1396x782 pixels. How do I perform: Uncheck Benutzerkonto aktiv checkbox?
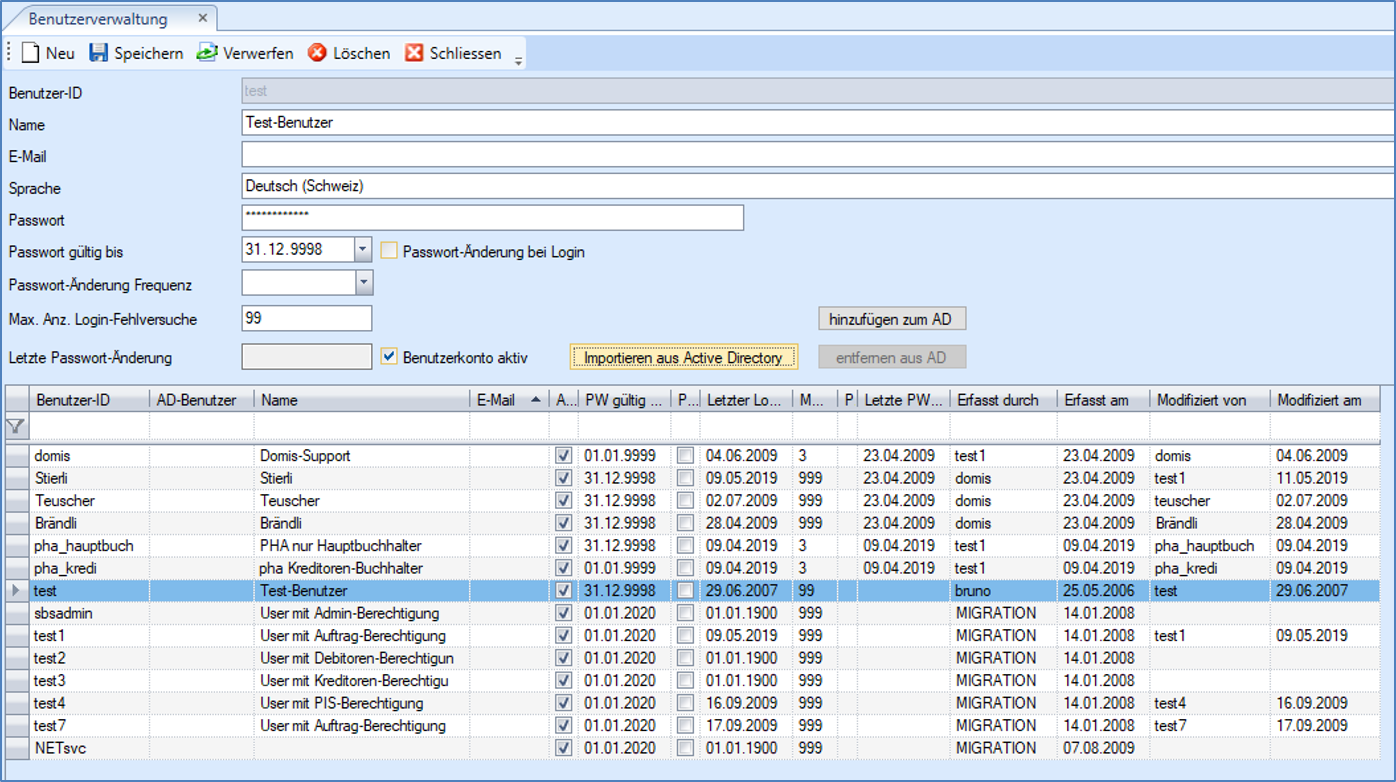point(389,357)
